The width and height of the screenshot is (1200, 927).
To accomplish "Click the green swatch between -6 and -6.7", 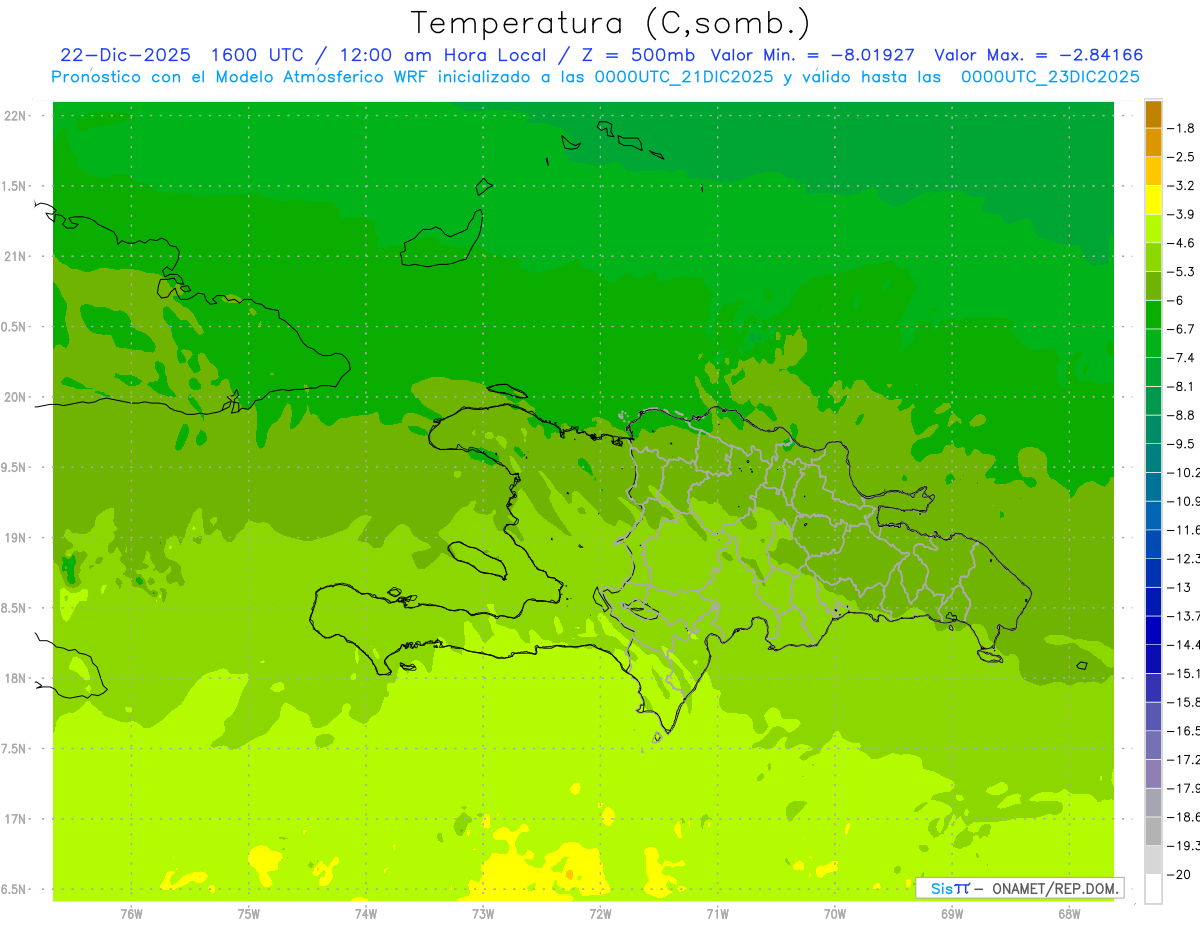I will pos(1154,315).
